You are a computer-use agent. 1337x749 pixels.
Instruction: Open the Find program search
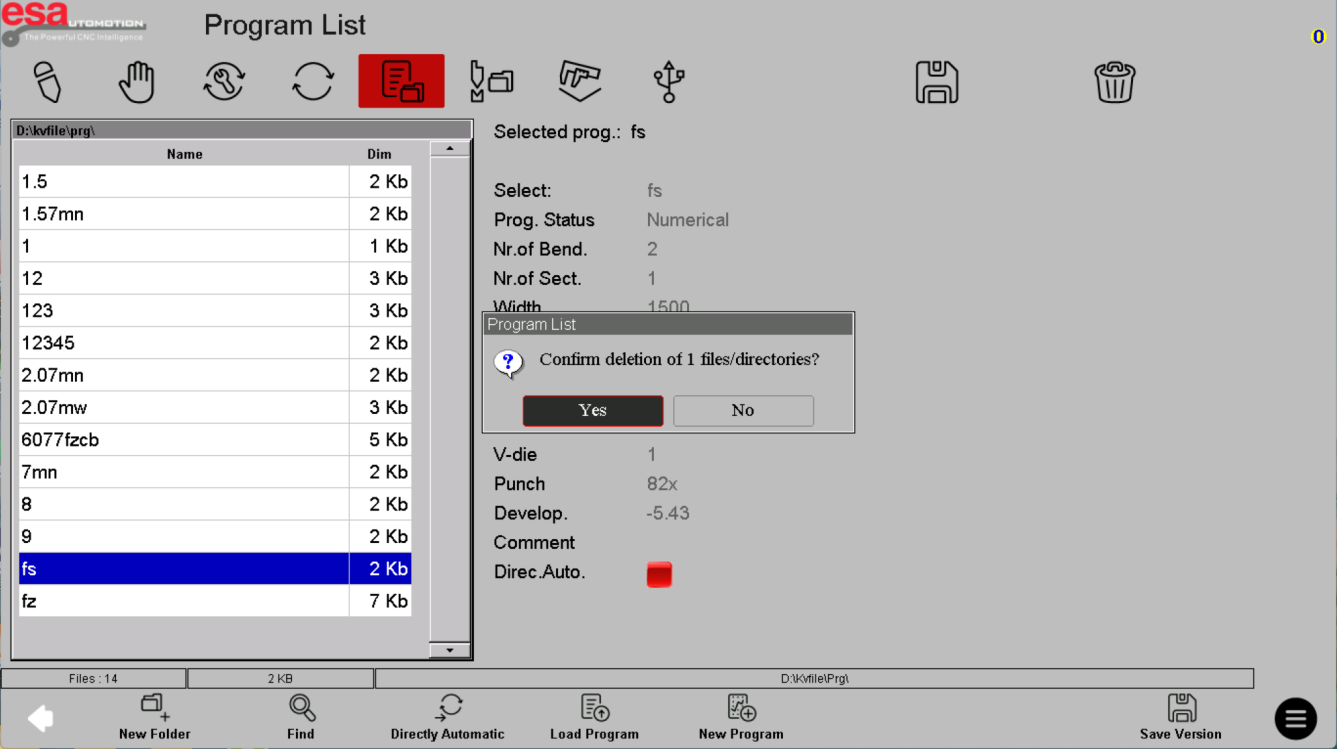301,718
